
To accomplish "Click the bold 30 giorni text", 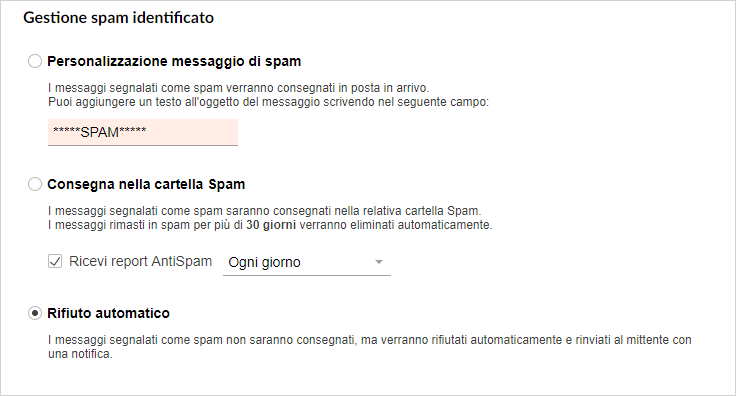I will click(x=271, y=225).
